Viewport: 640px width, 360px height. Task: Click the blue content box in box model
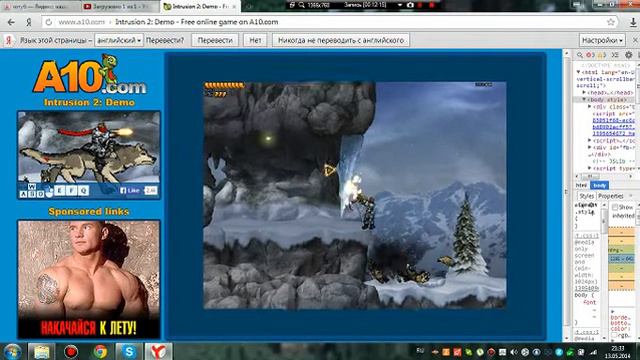pyautogui.click(x=622, y=259)
